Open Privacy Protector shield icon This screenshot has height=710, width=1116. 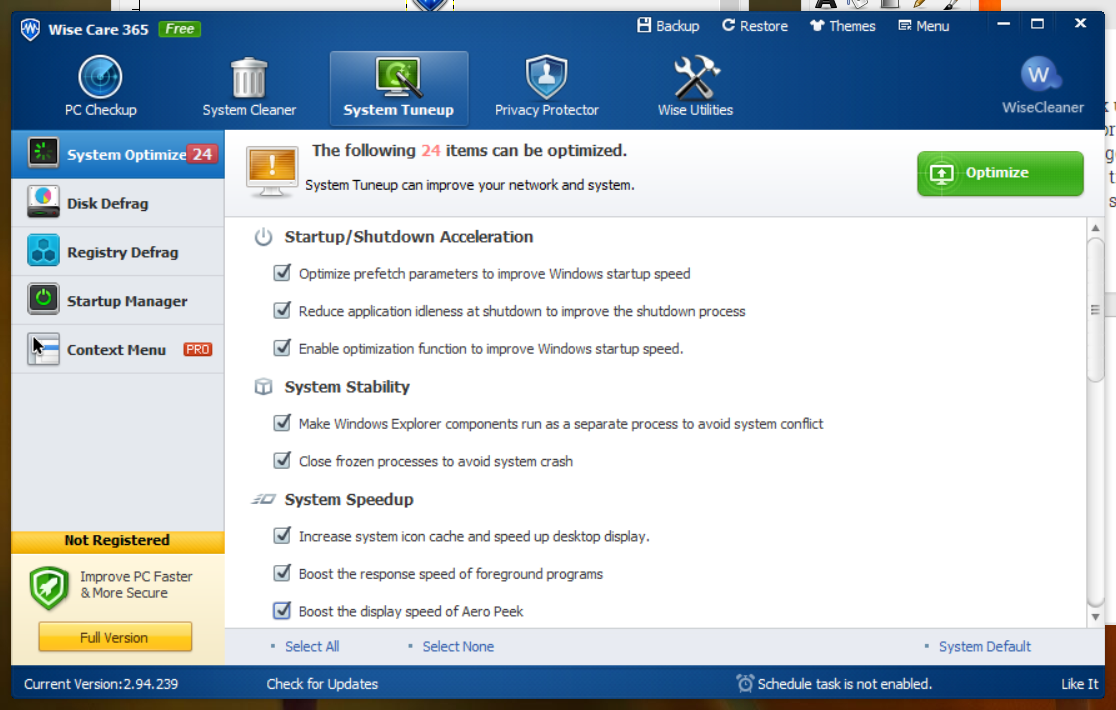point(546,77)
